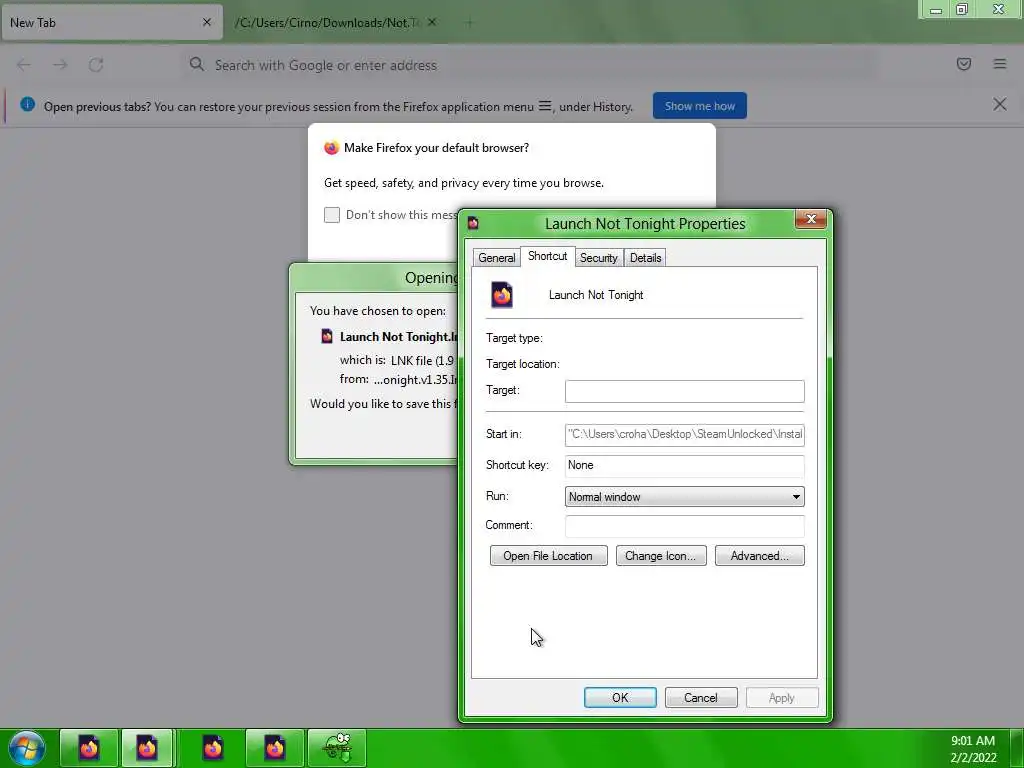Close the Downloads/Not tab
1024x768 pixels.
[432, 22]
